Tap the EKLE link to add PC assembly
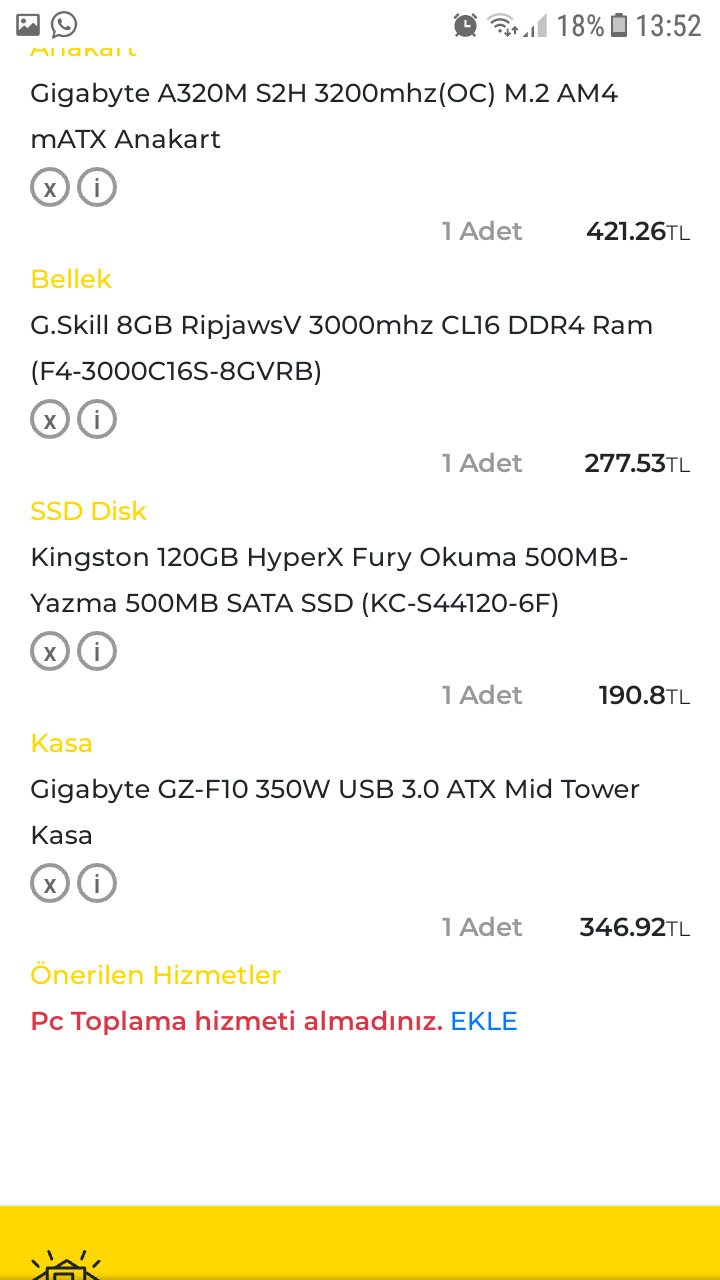The width and height of the screenshot is (720, 1280). coord(484,1021)
